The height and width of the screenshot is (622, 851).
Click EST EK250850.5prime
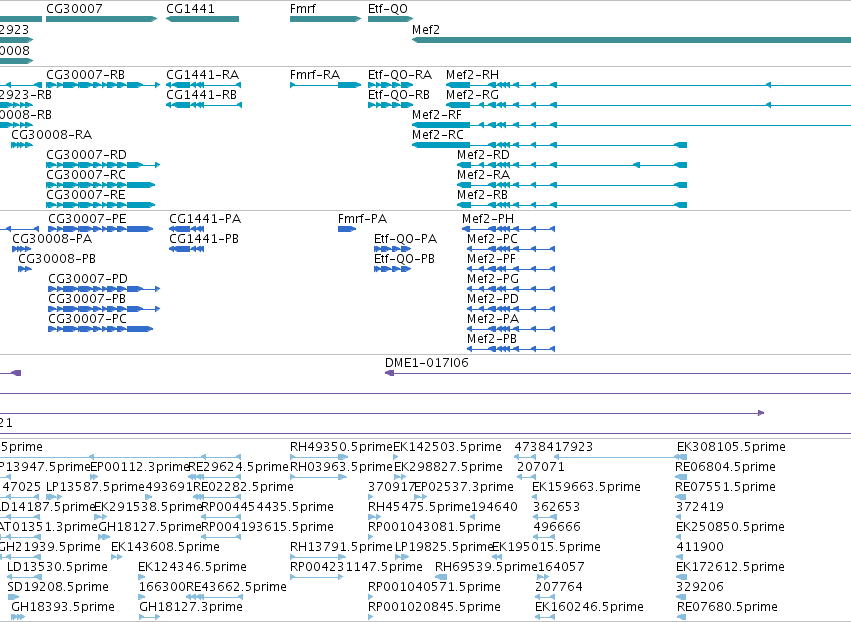(x=679, y=537)
